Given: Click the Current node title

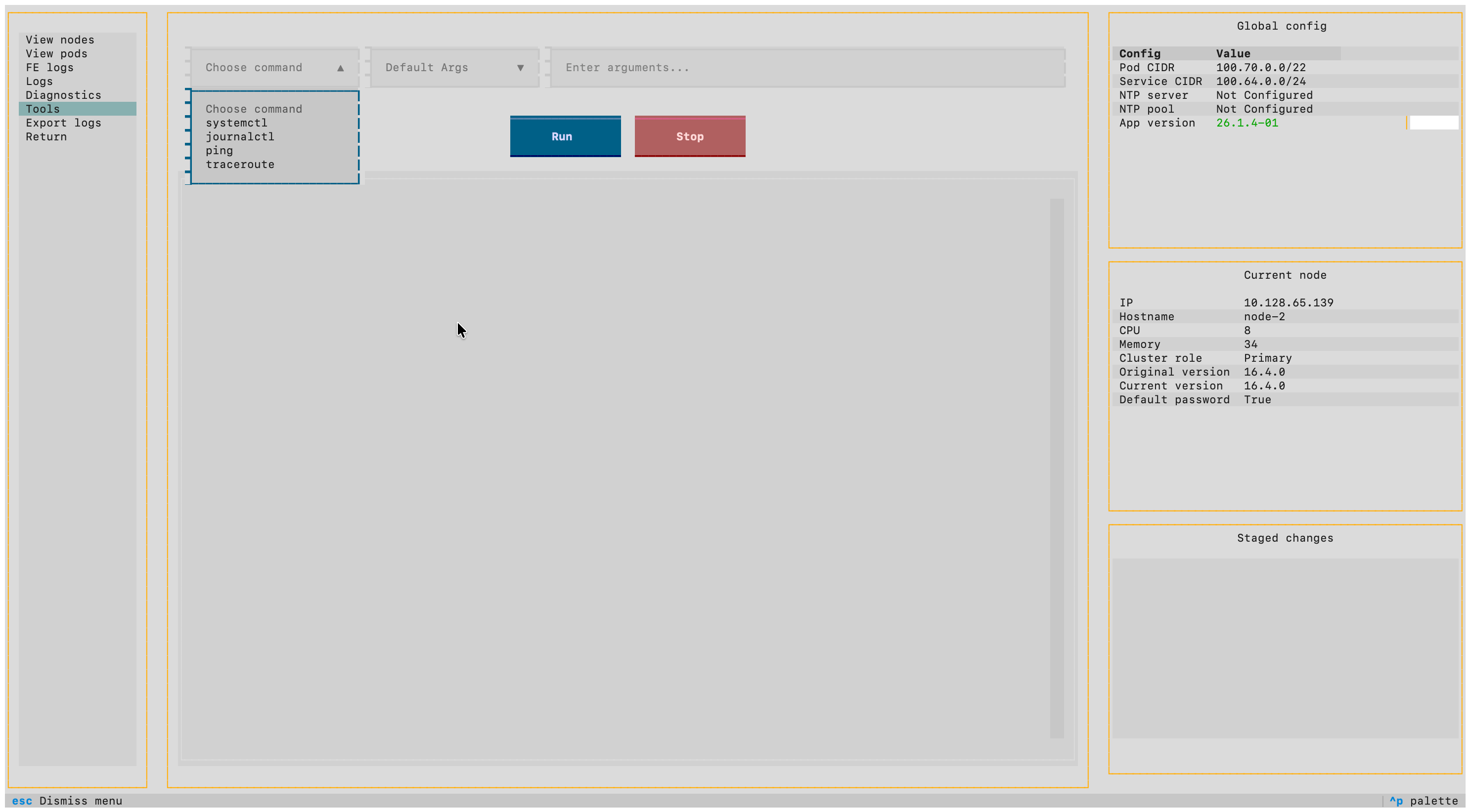Looking at the screenshot, I should point(1285,275).
